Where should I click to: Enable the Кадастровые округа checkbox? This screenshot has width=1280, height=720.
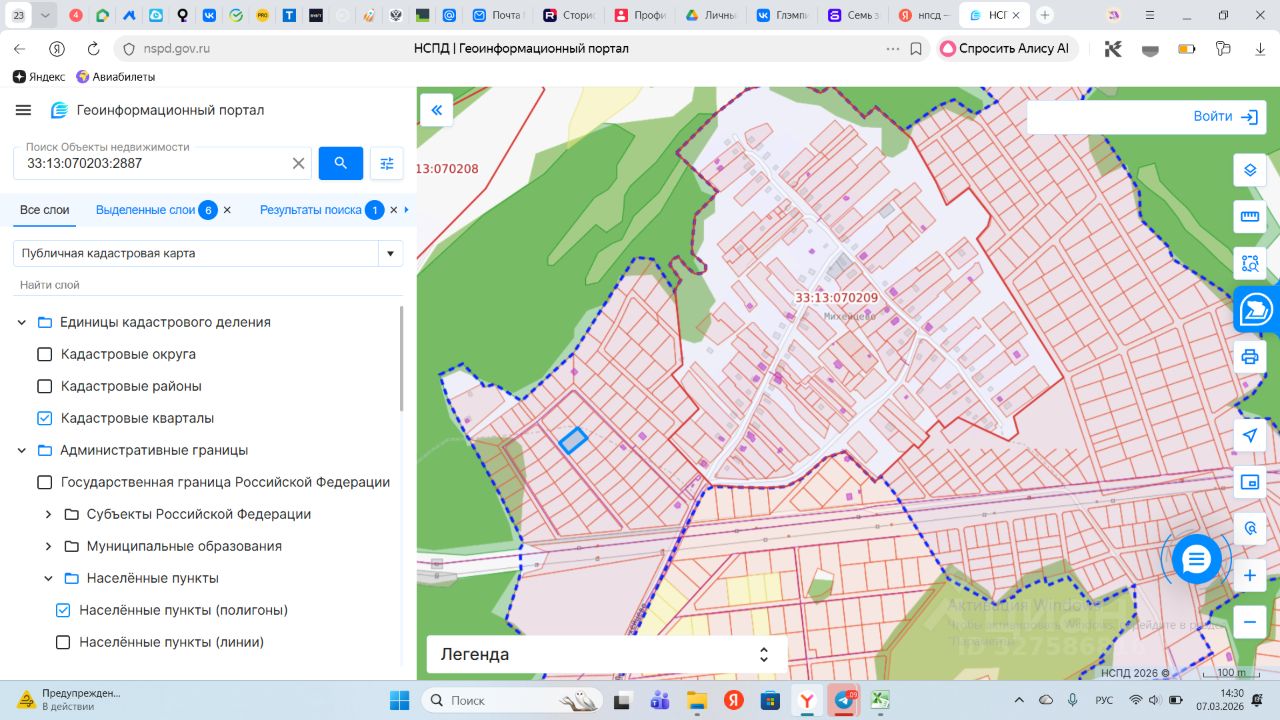click(44, 355)
